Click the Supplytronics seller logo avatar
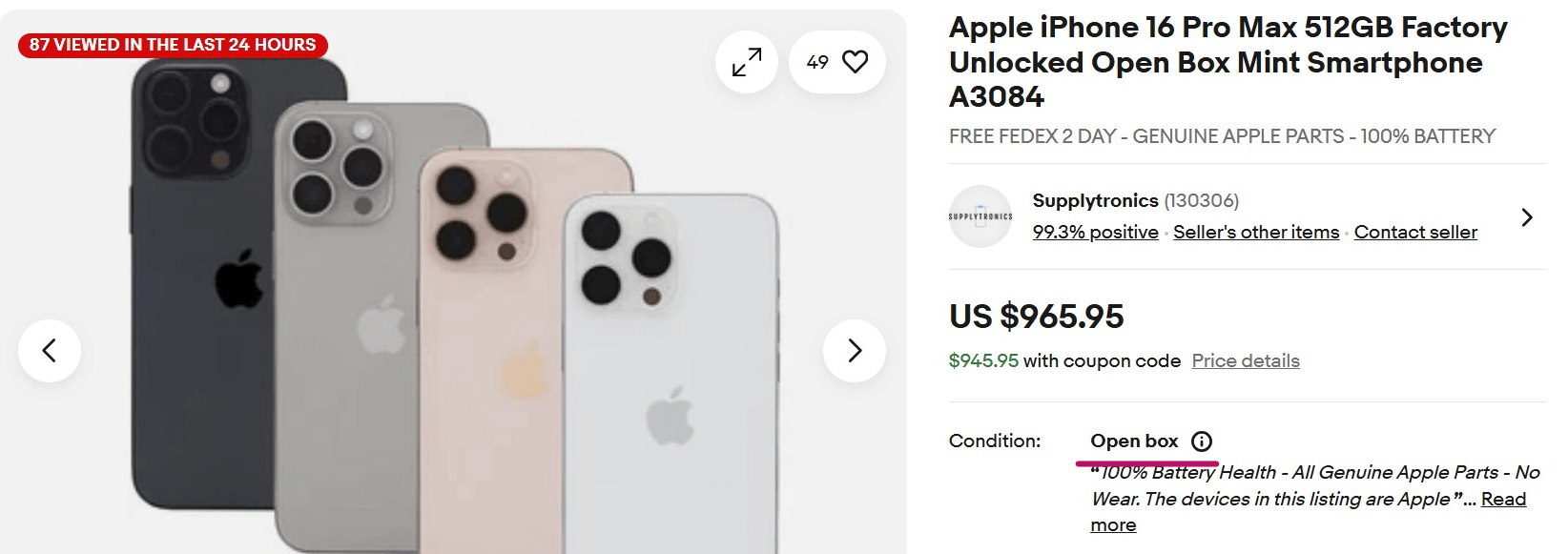This screenshot has width=1568, height=554. coord(980,216)
